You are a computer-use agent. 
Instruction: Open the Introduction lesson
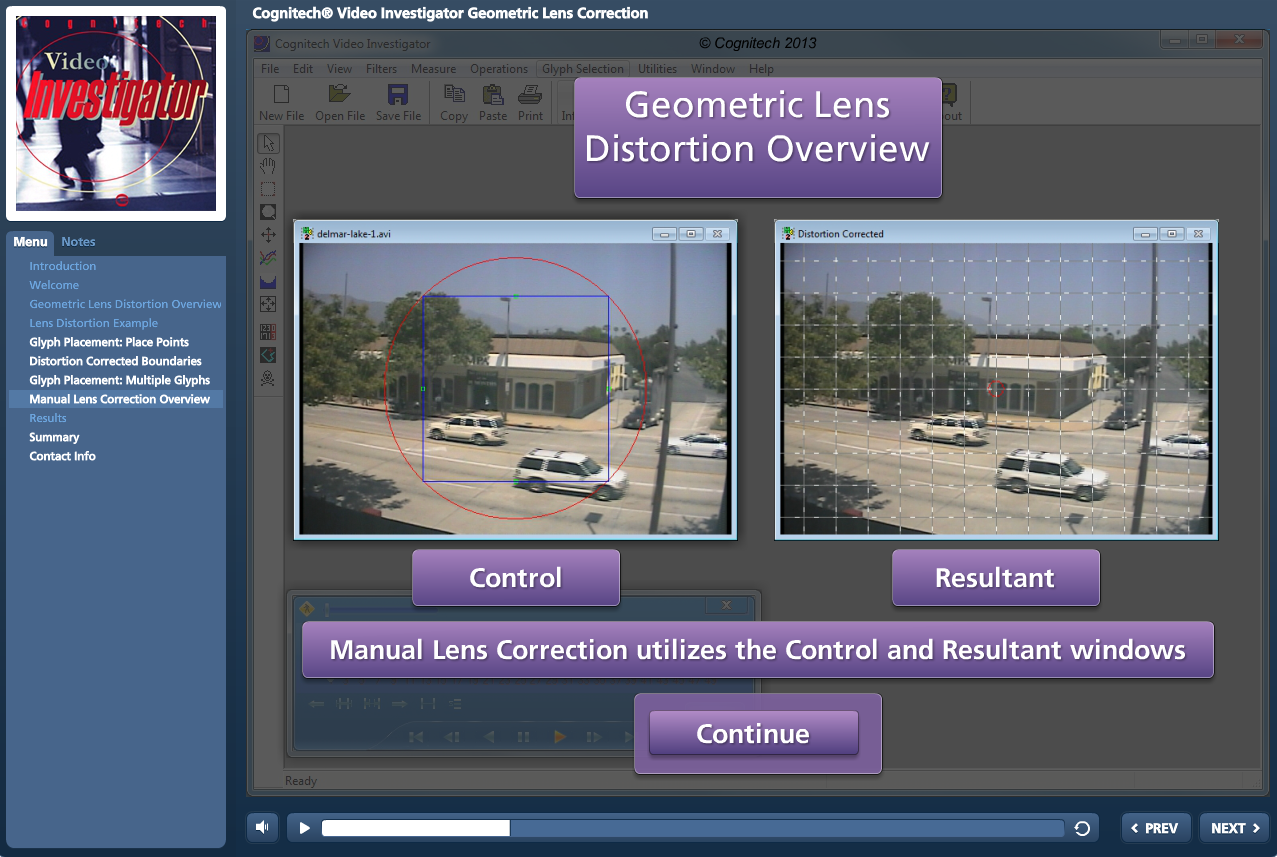pos(63,266)
